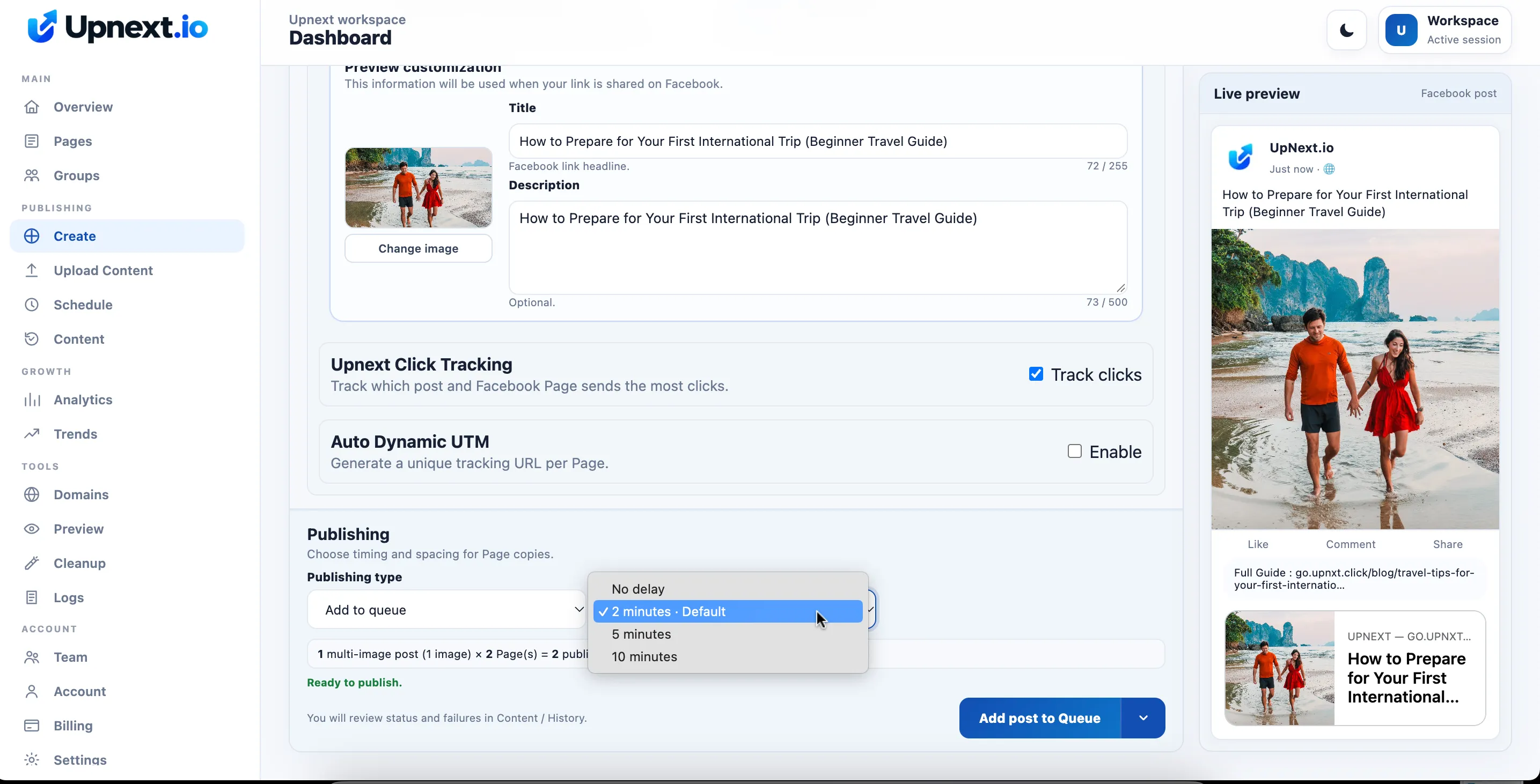Click the beach couple image thumbnail
Screen dimensions: 1540x784
point(419,188)
